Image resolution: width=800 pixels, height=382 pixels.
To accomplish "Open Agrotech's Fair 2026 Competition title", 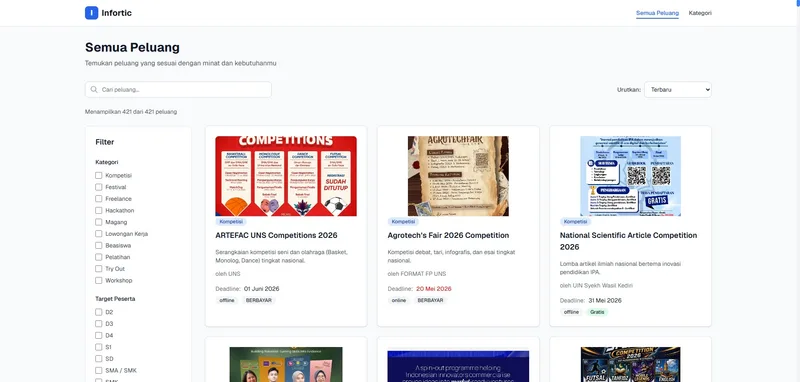I will pos(448,236).
